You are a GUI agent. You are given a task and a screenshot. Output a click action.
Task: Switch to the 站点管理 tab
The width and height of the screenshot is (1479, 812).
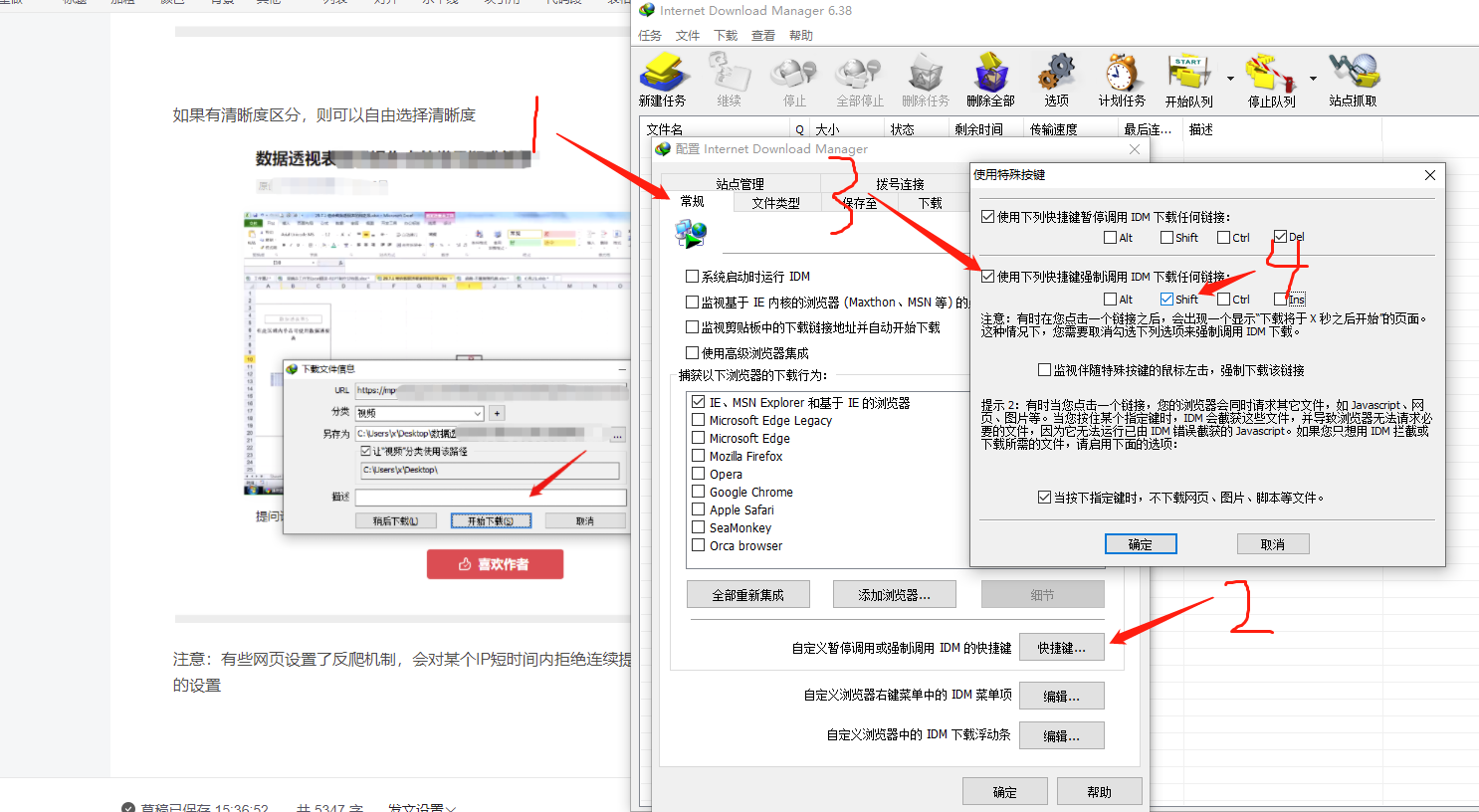pyautogui.click(x=739, y=183)
